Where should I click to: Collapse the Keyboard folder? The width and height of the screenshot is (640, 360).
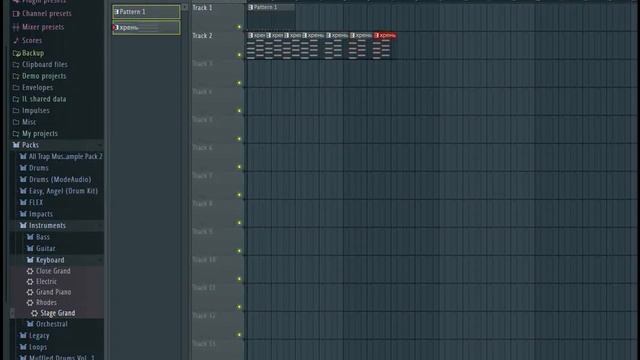tap(45, 260)
